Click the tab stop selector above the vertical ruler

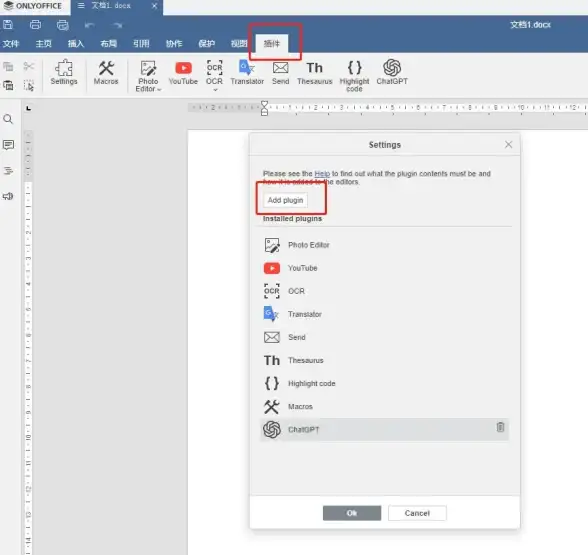coord(28,108)
